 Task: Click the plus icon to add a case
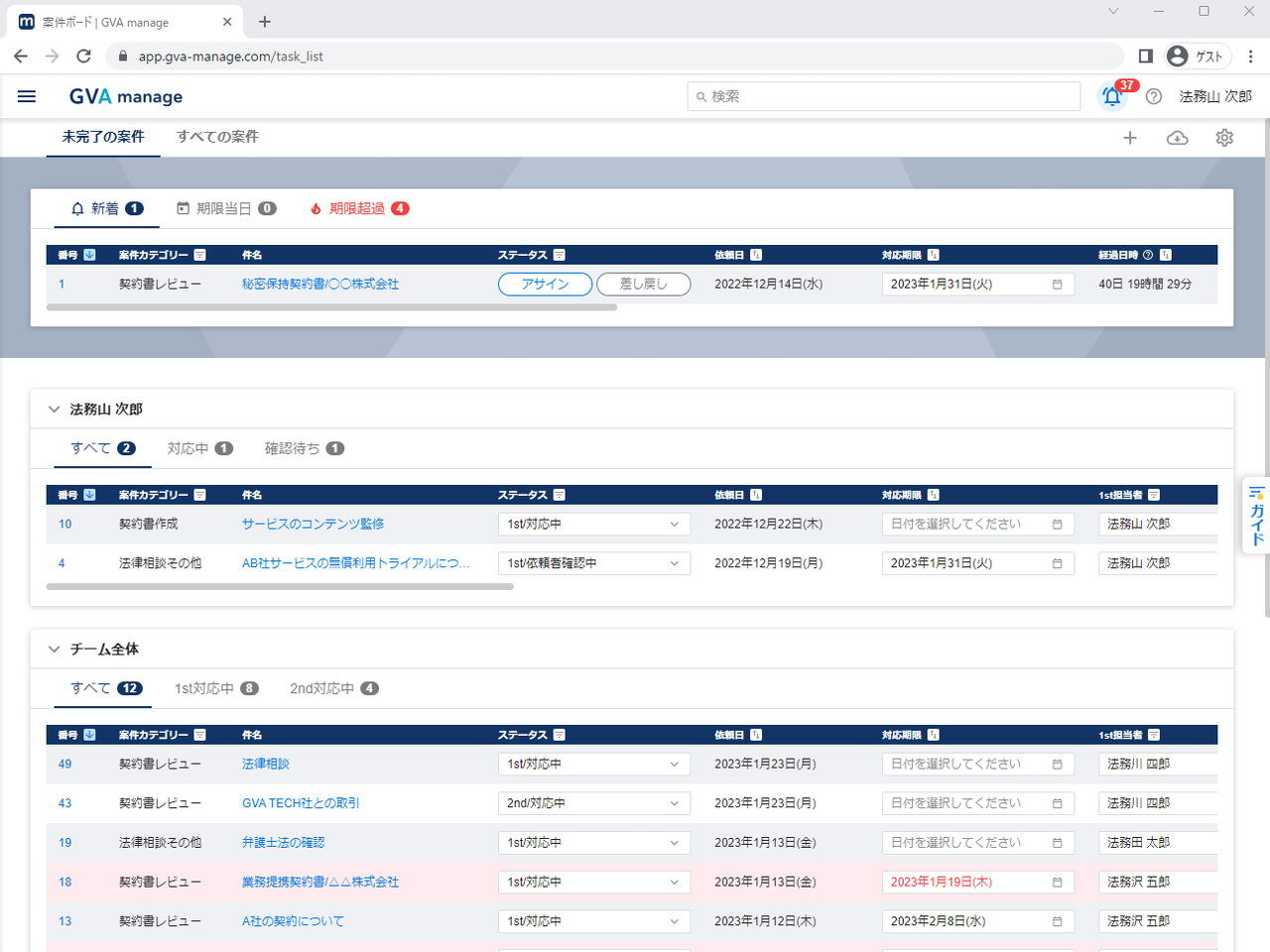(1129, 138)
